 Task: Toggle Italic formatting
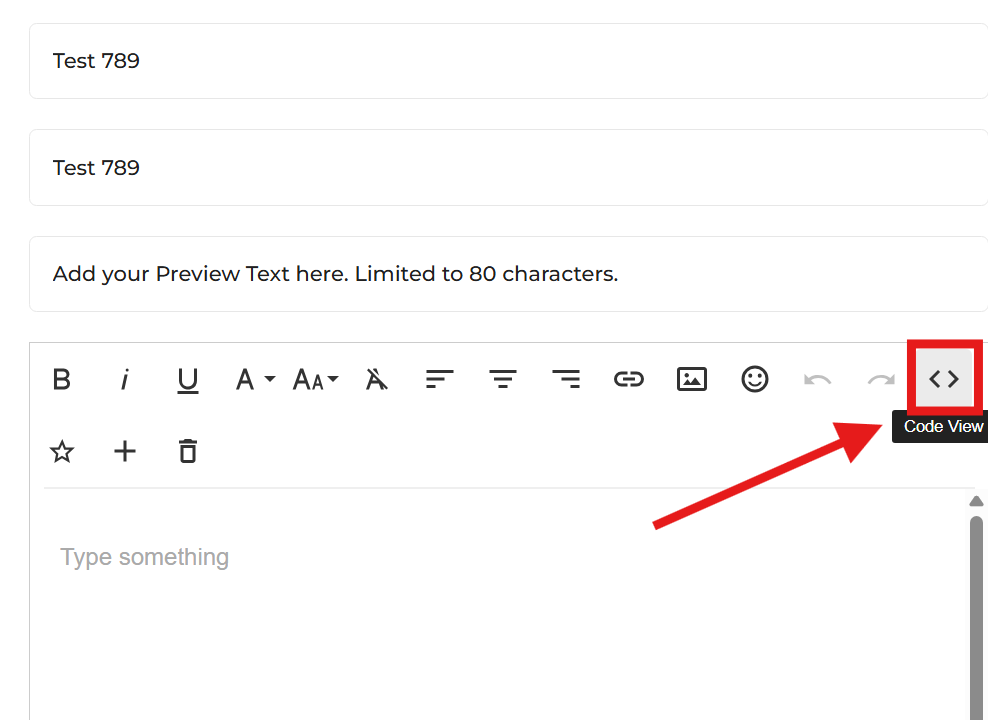[125, 379]
